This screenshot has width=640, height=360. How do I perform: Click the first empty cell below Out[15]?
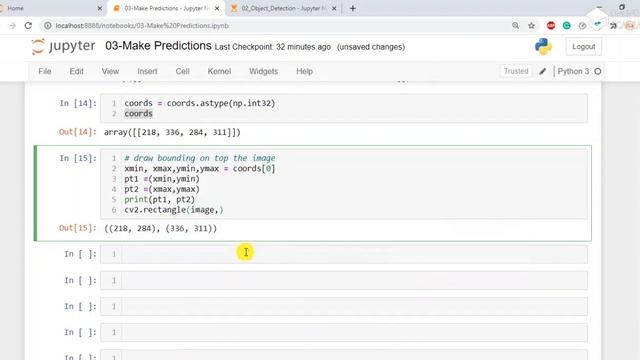click(x=344, y=254)
